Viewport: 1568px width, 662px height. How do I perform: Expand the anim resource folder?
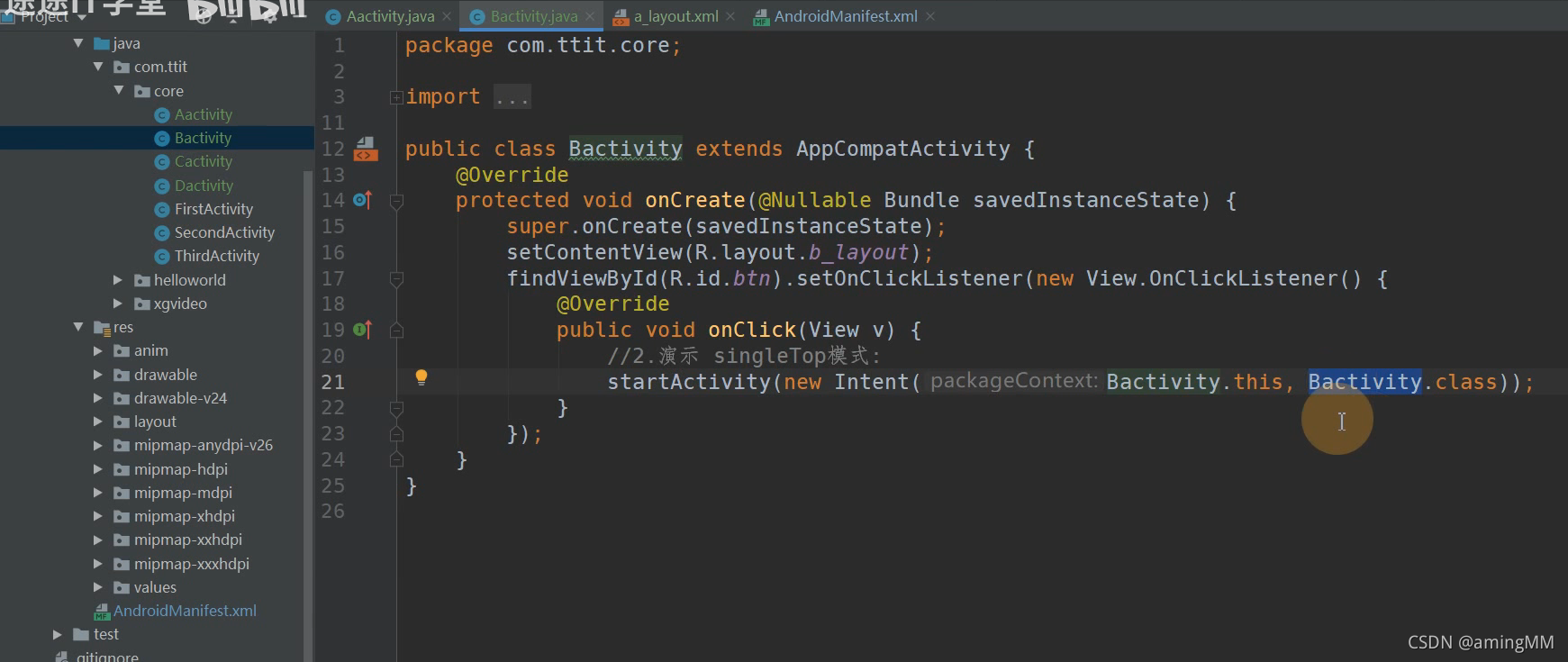[x=98, y=350]
